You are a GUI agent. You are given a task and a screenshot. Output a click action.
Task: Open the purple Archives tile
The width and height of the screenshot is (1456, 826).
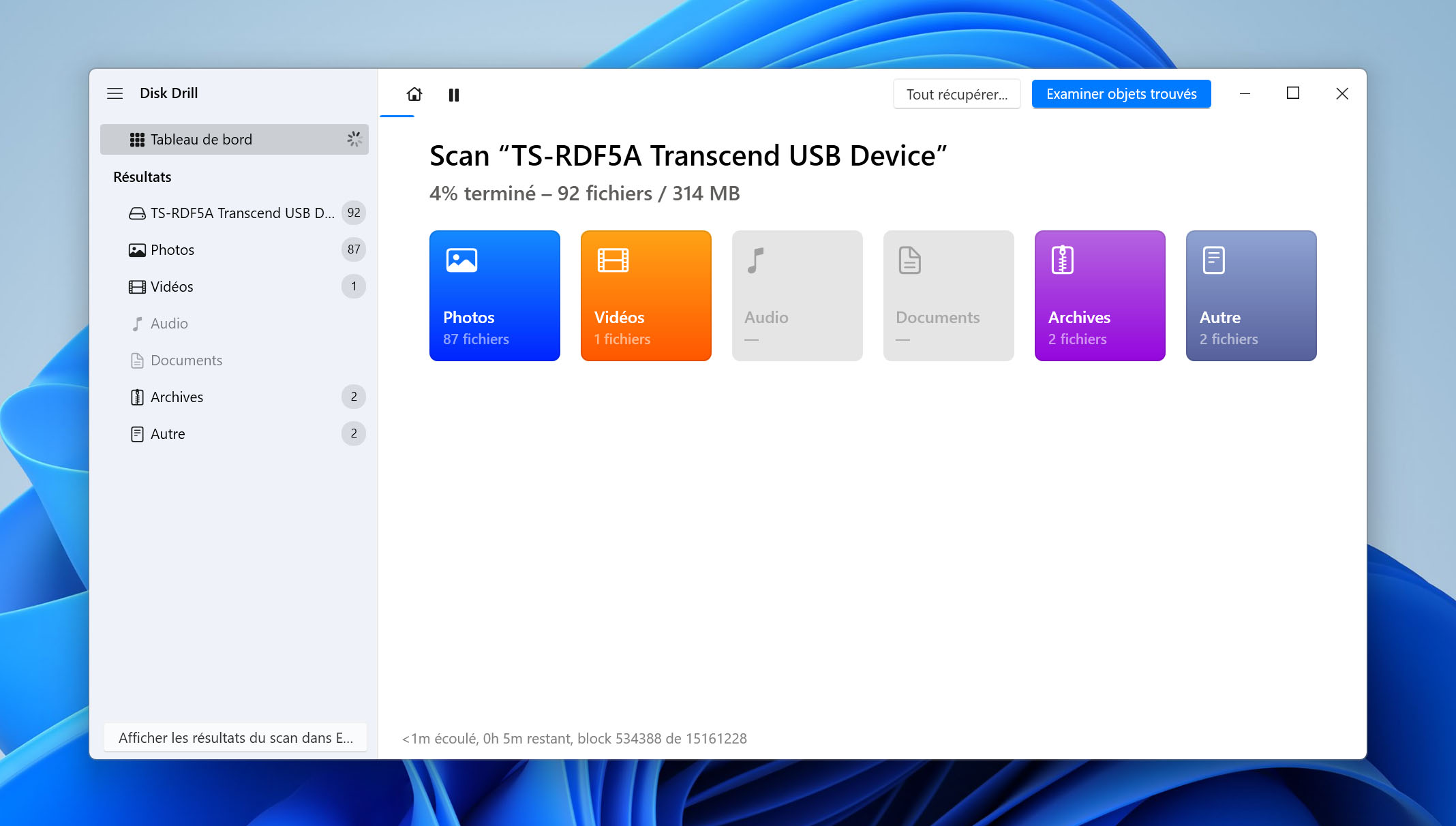pos(1100,296)
